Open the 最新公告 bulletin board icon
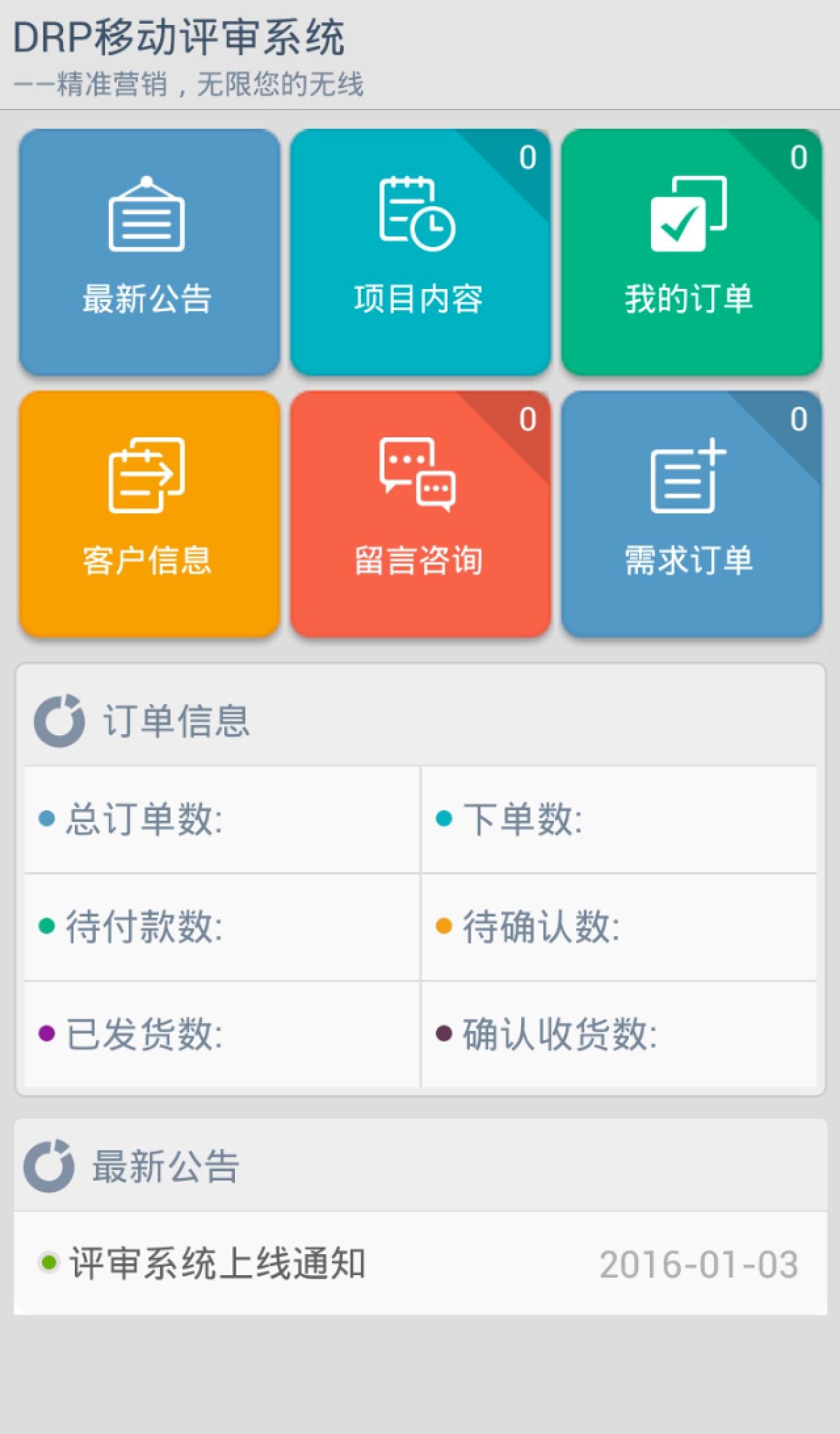The height and width of the screenshot is (1434, 840). (x=146, y=213)
